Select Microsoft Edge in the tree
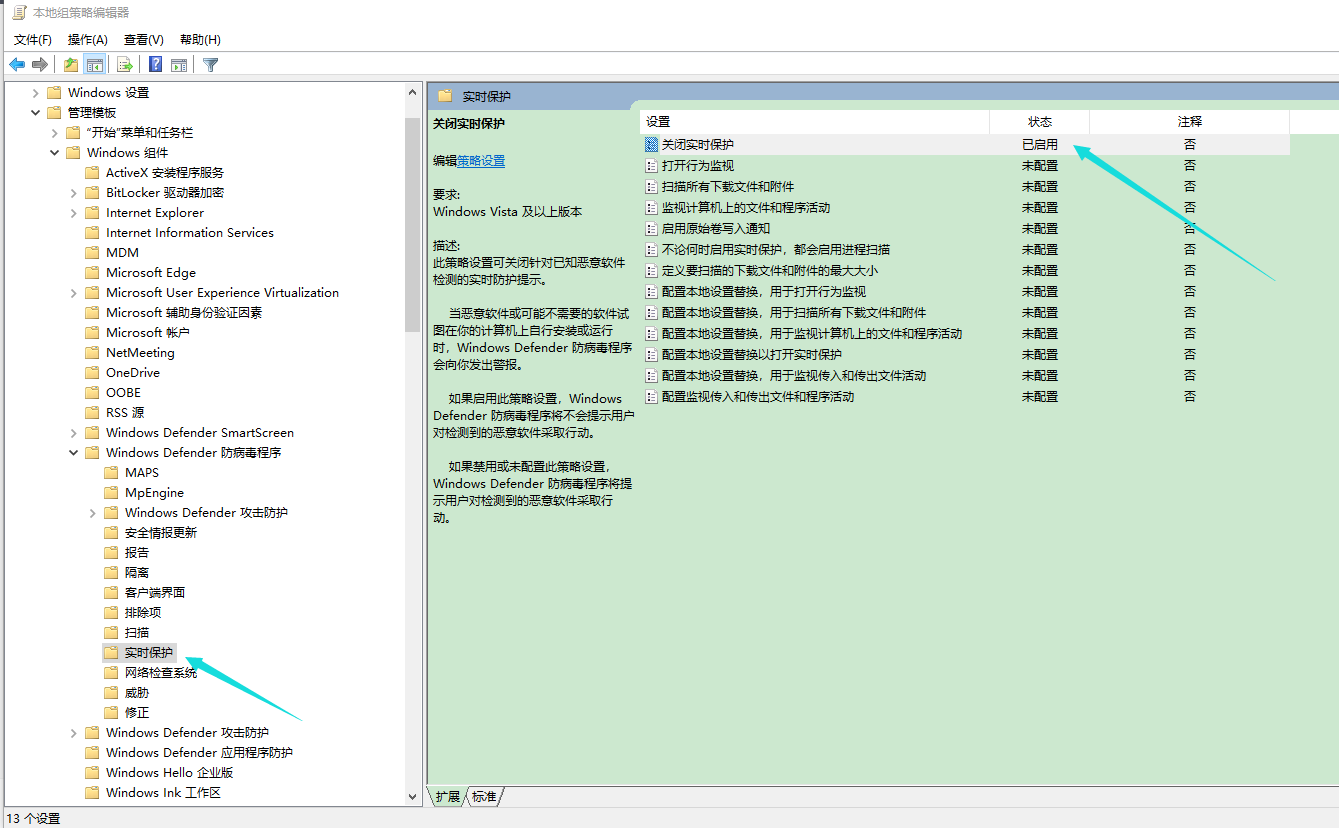Viewport: 1339px width, 828px height. coord(151,273)
